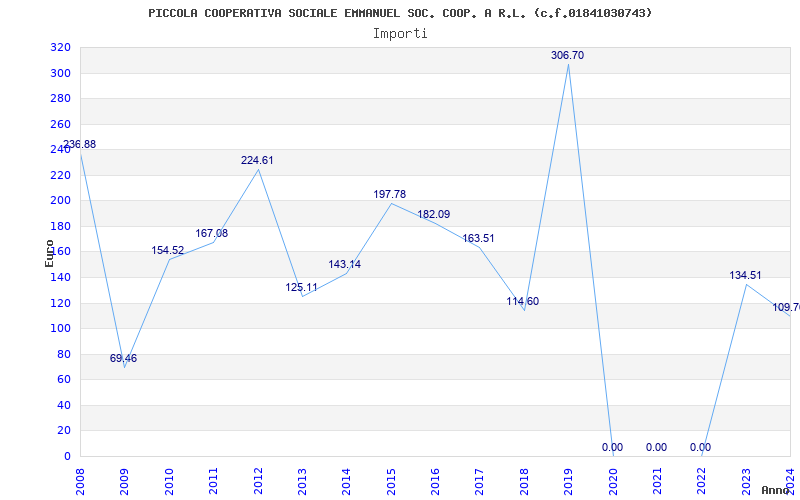800x500 pixels.
Task: Select the 2013 x-axis year label
Action: coord(302,481)
